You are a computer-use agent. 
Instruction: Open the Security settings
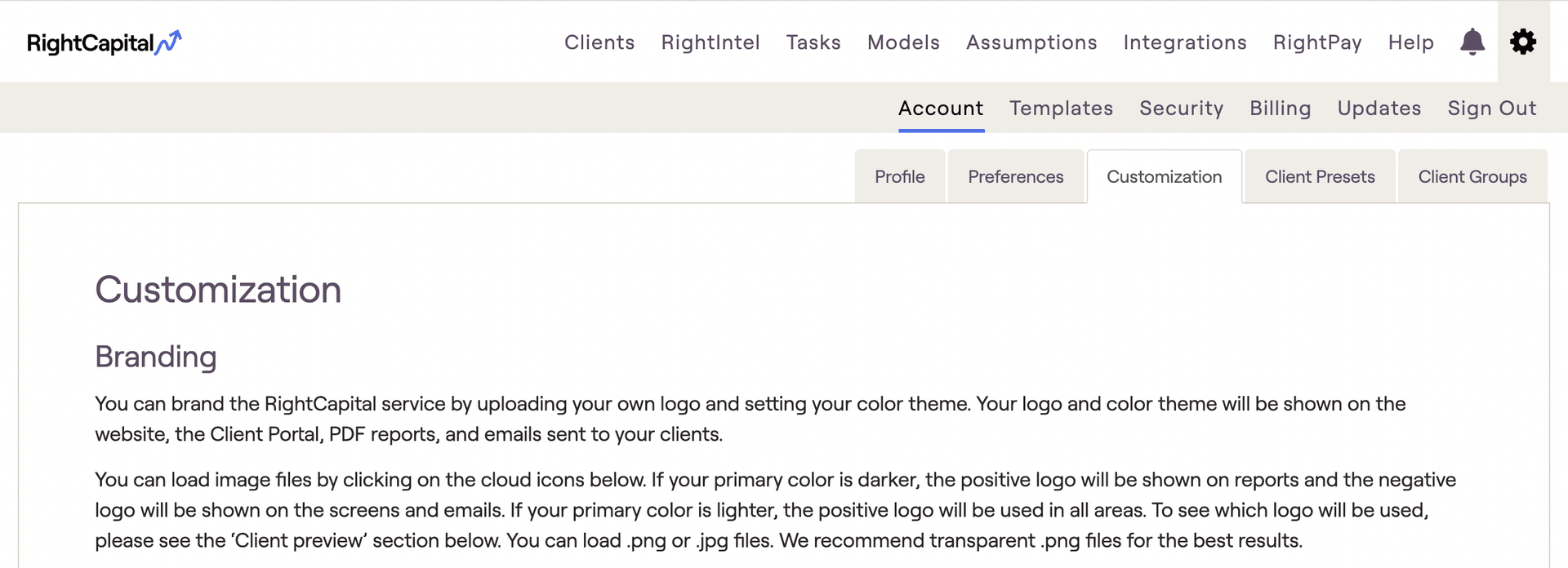pos(1181,108)
